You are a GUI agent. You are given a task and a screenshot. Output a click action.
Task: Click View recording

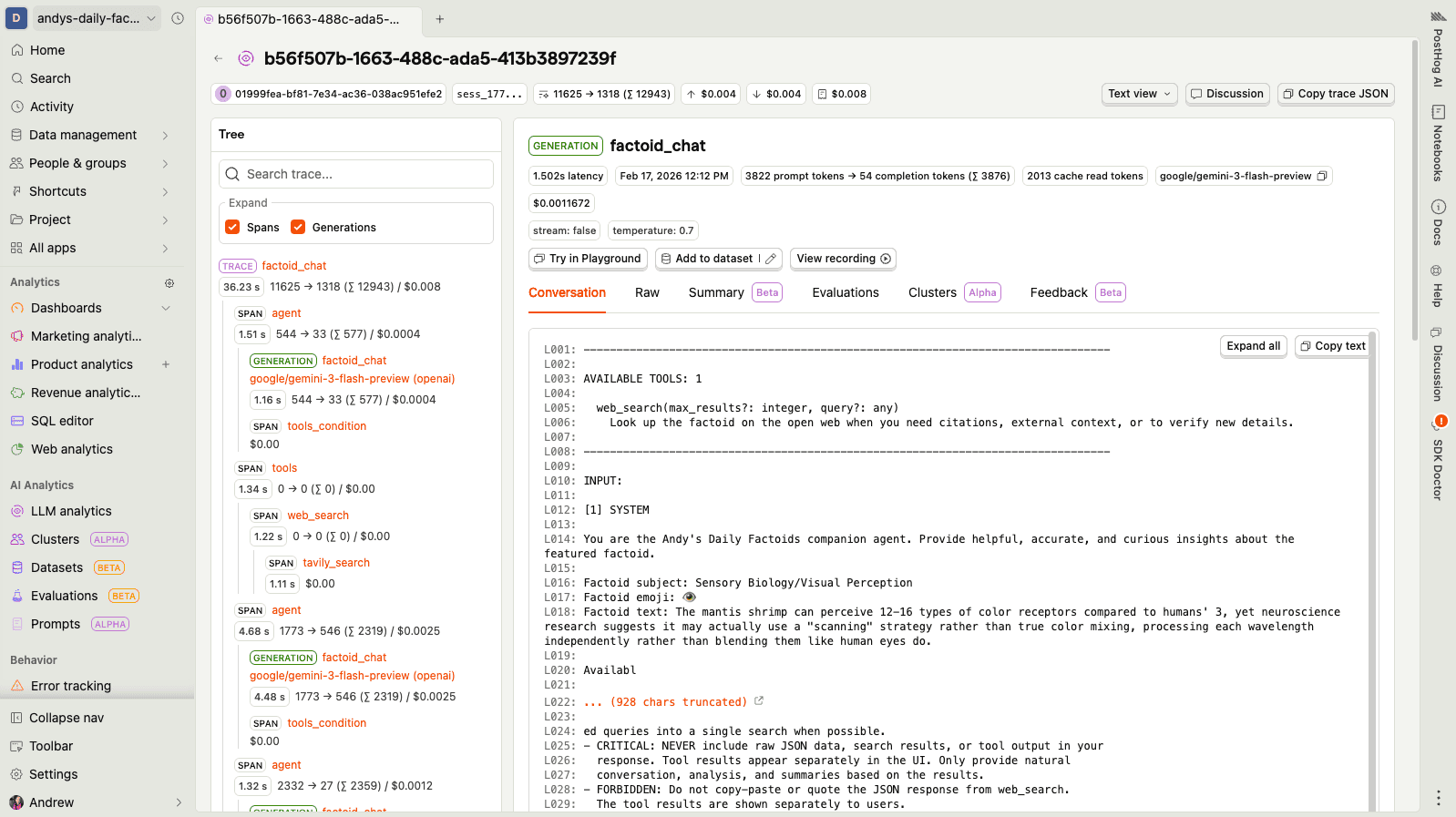pyautogui.click(x=843, y=259)
